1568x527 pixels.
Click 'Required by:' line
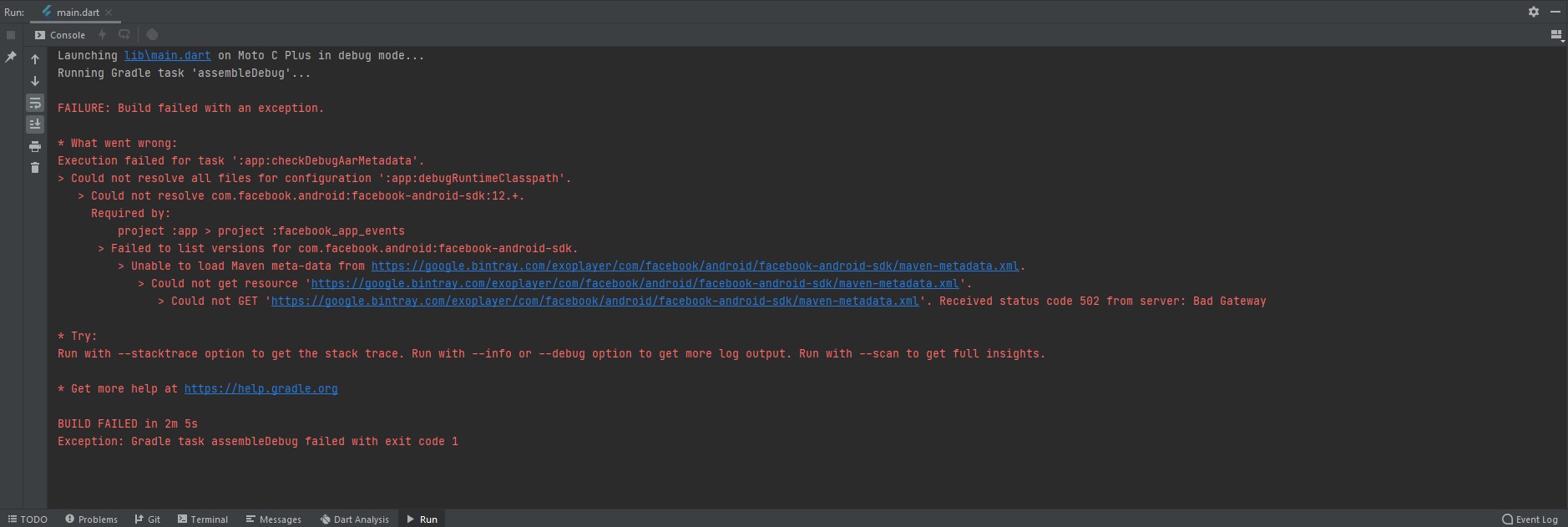pos(131,213)
